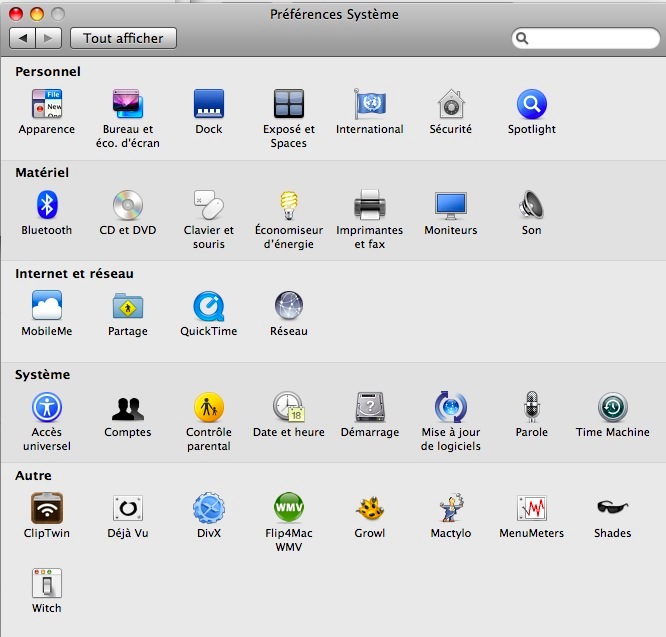This screenshot has height=637, width=666.
Task: Open the Dock preferences
Action: [x=208, y=105]
